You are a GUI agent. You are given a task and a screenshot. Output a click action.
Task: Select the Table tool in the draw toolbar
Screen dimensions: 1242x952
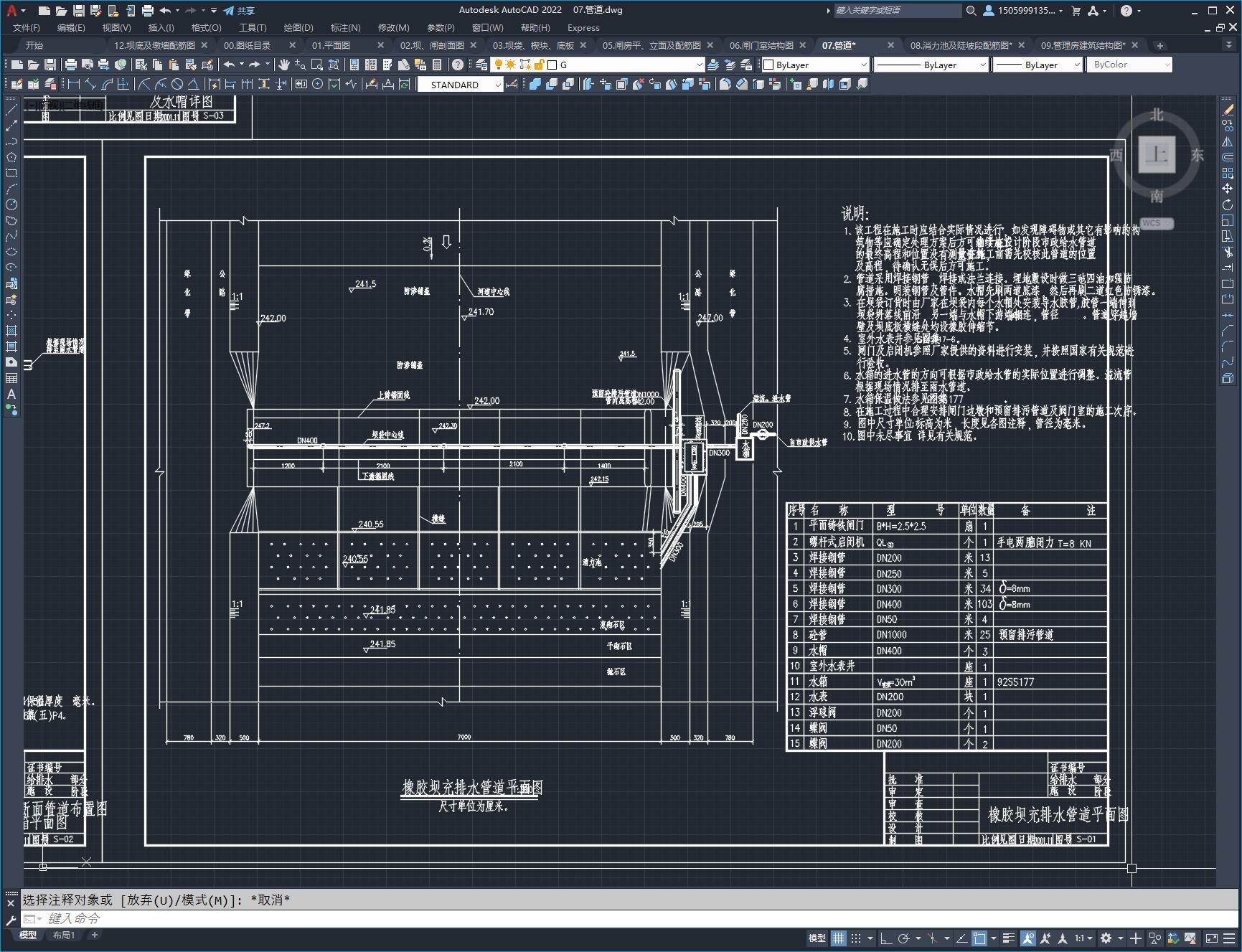click(11, 378)
